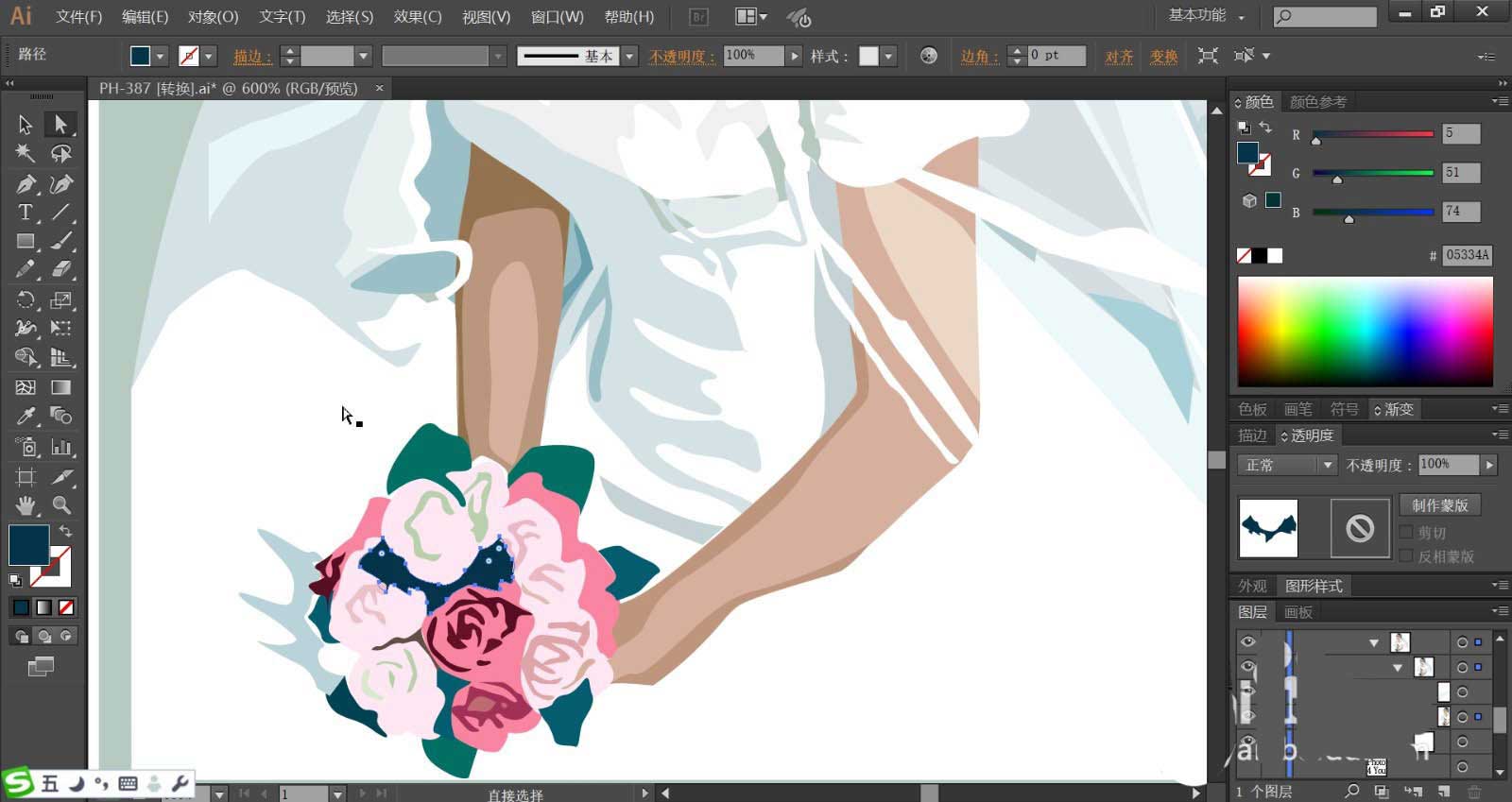Image resolution: width=1512 pixels, height=802 pixels.
Task: Click the 制作蒙版 button
Action: tap(1440, 505)
